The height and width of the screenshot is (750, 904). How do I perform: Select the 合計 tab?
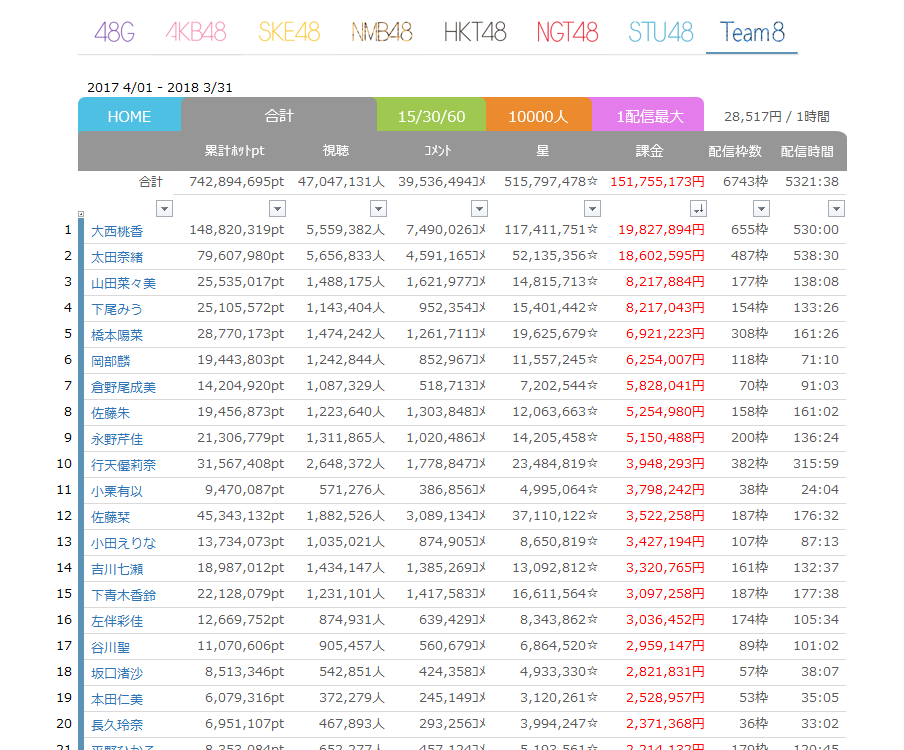coord(278,114)
